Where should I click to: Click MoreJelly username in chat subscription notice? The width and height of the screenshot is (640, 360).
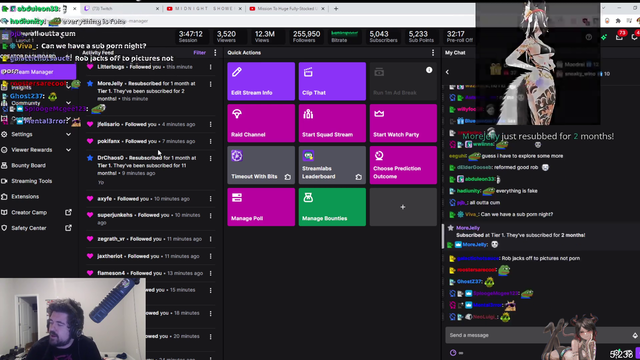coord(467,228)
